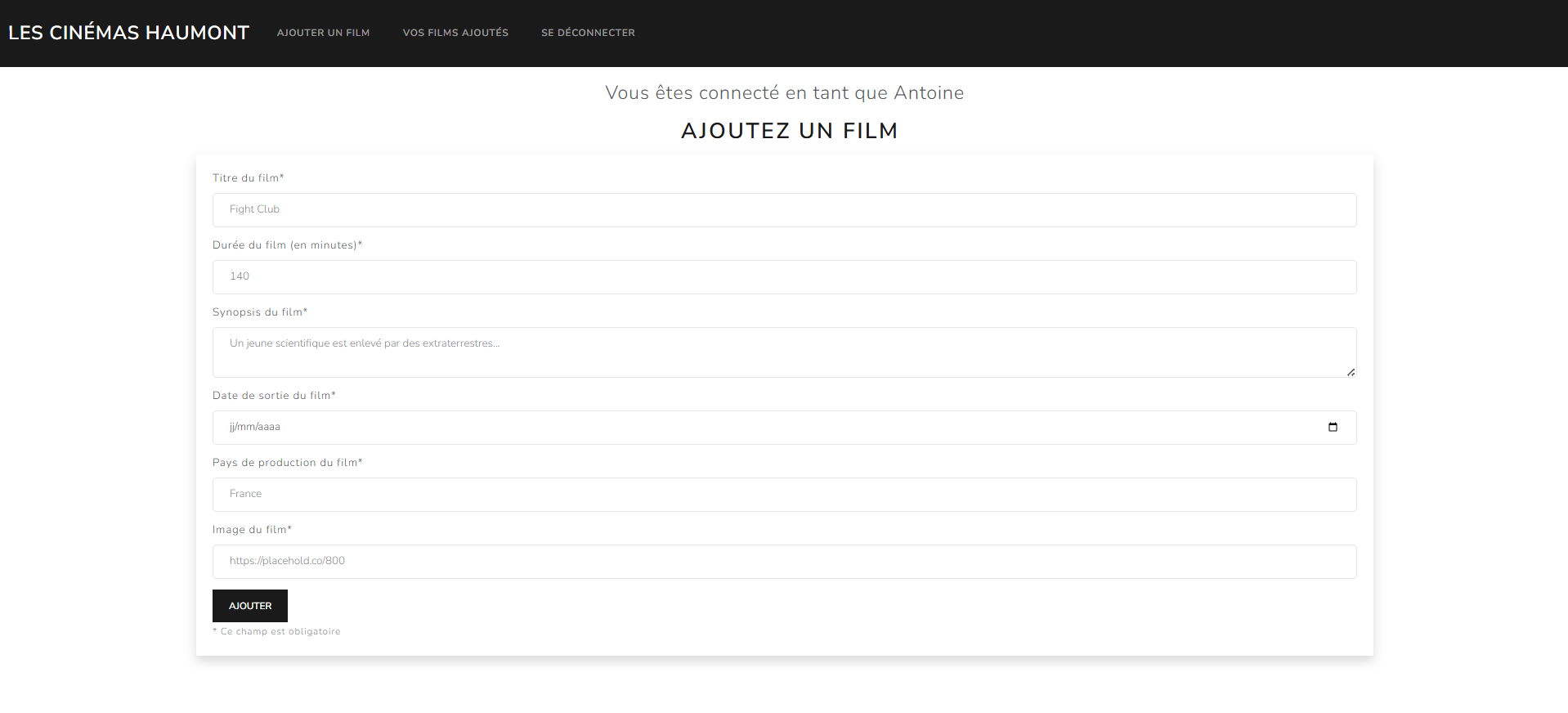
Task: Click the 'Pays de production du film*' label
Action: pyautogui.click(x=287, y=462)
